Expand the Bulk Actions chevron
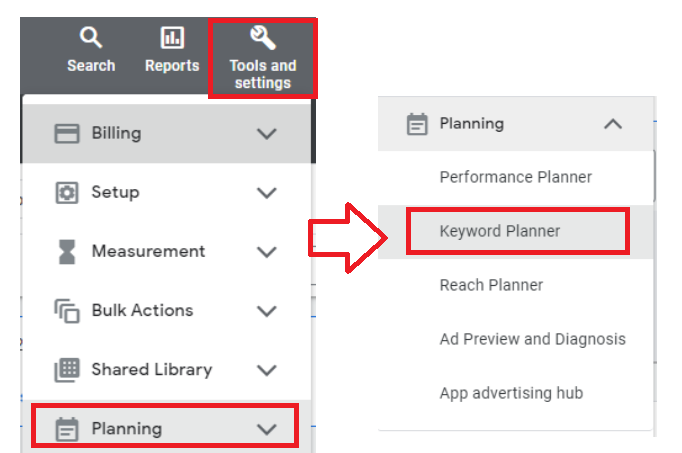The width and height of the screenshot is (682, 453). click(x=267, y=311)
